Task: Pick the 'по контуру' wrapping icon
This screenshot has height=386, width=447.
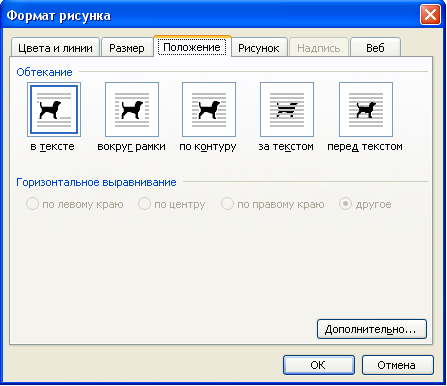Action: pyautogui.click(x=209, y=109)
